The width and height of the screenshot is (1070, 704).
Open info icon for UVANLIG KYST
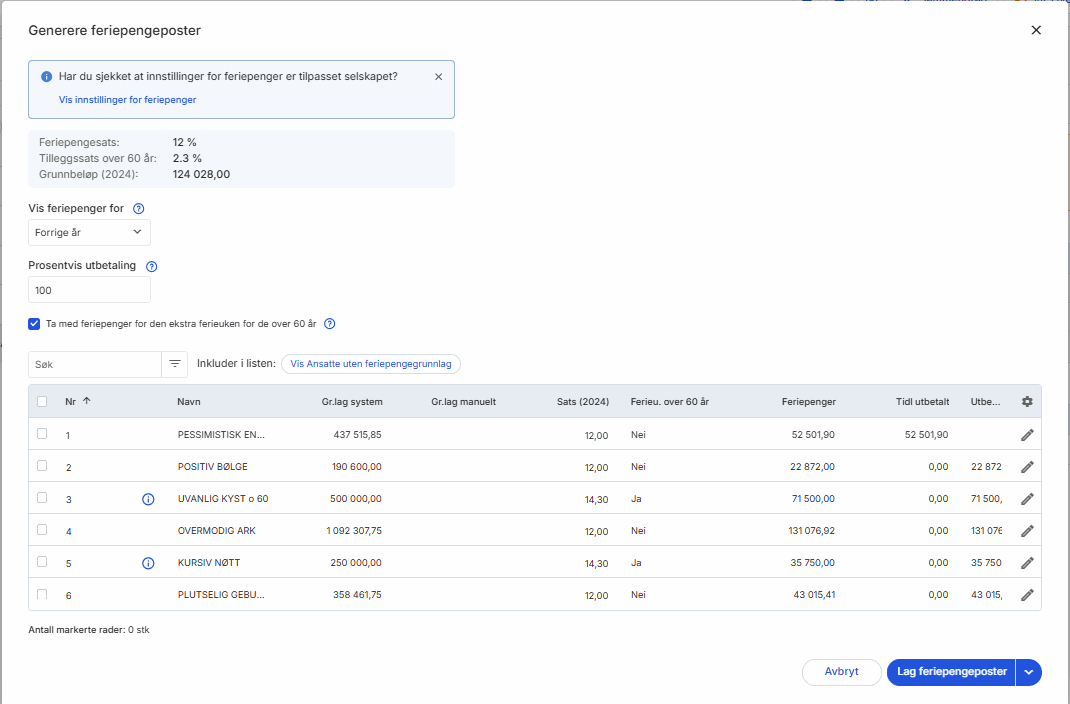pos(148,499)
